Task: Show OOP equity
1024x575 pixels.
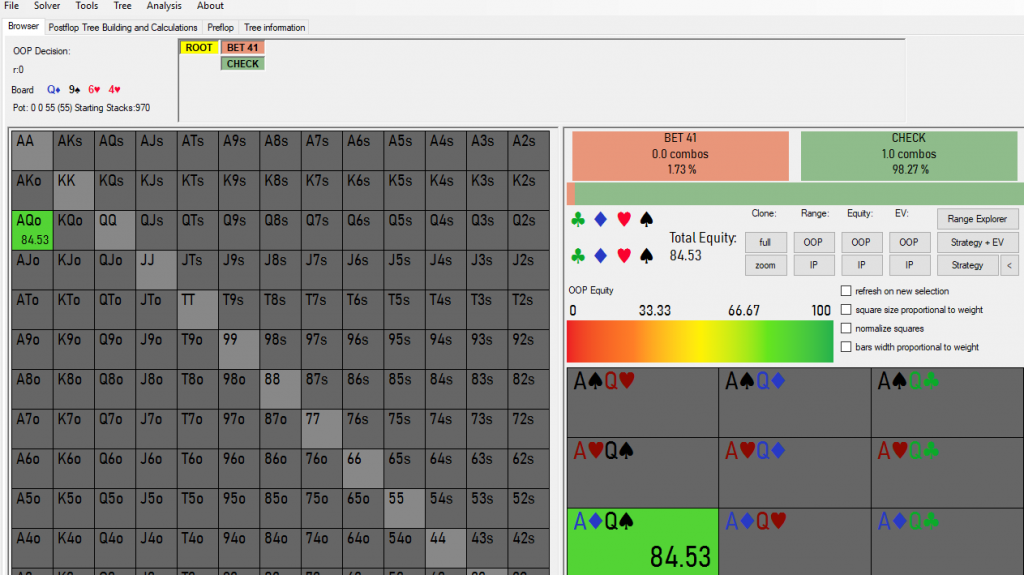Action: point(861,242)
